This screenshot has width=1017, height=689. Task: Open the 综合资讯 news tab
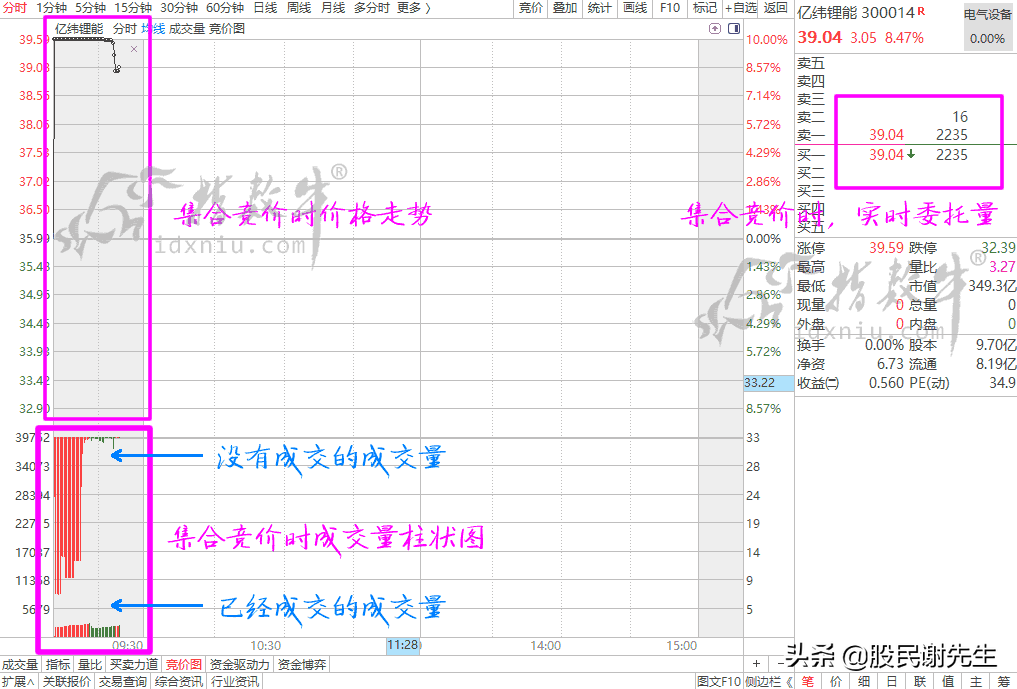(180, 681)
